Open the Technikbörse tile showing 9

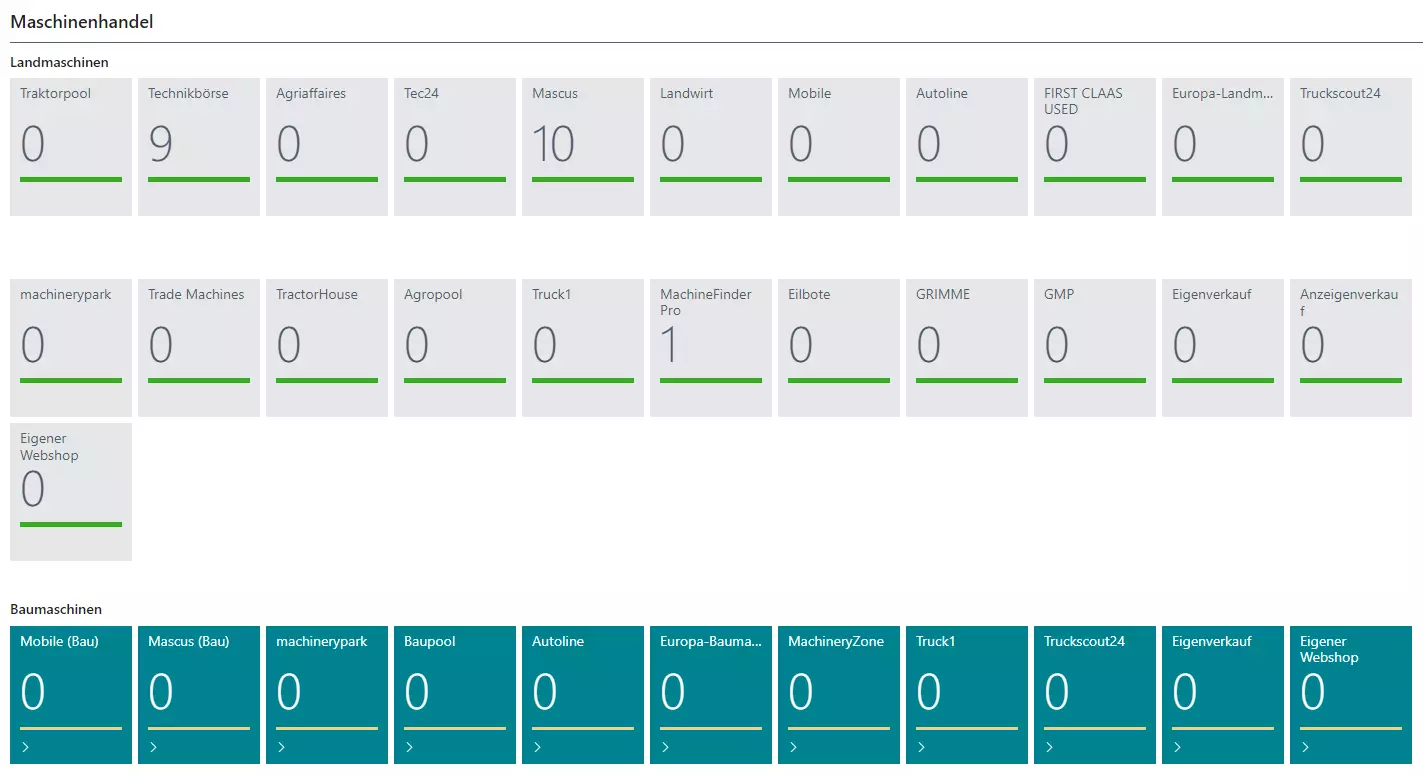[x=198, y=146]
